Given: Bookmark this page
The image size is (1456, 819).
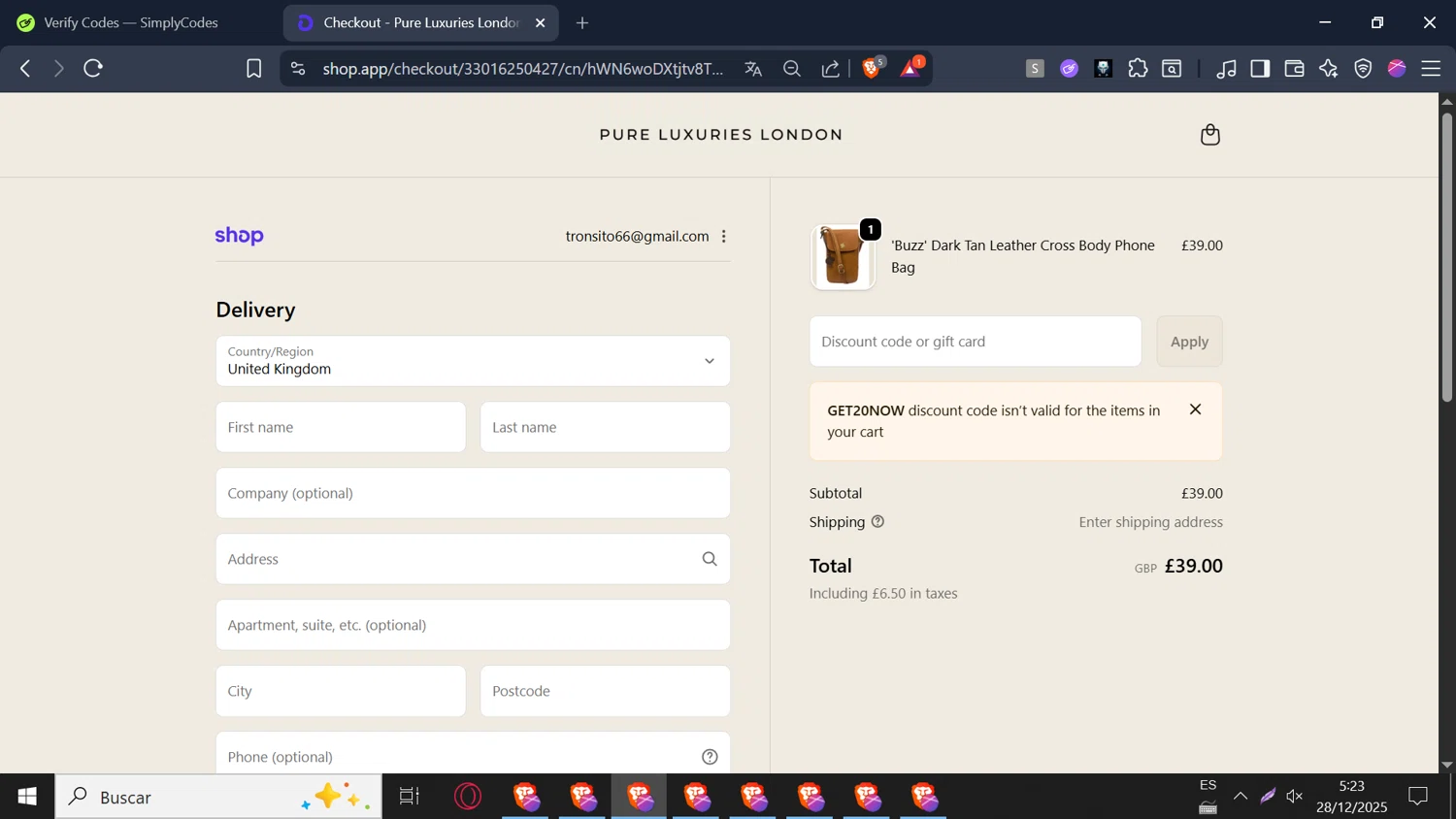Looking at the screenshot, I should [x=253, y=69].
